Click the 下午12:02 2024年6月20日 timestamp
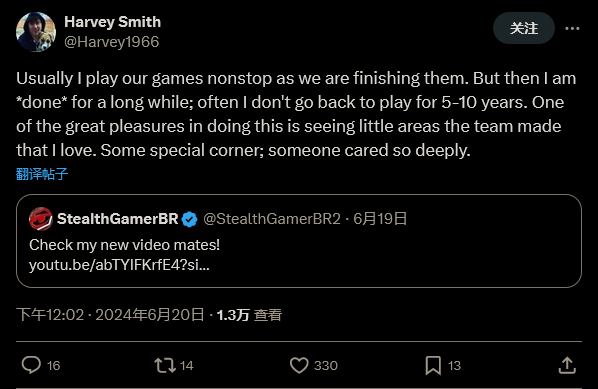Image resolution: width=598 pixels, height=389 pixels. pyautogui.click(x=111, y=315)
